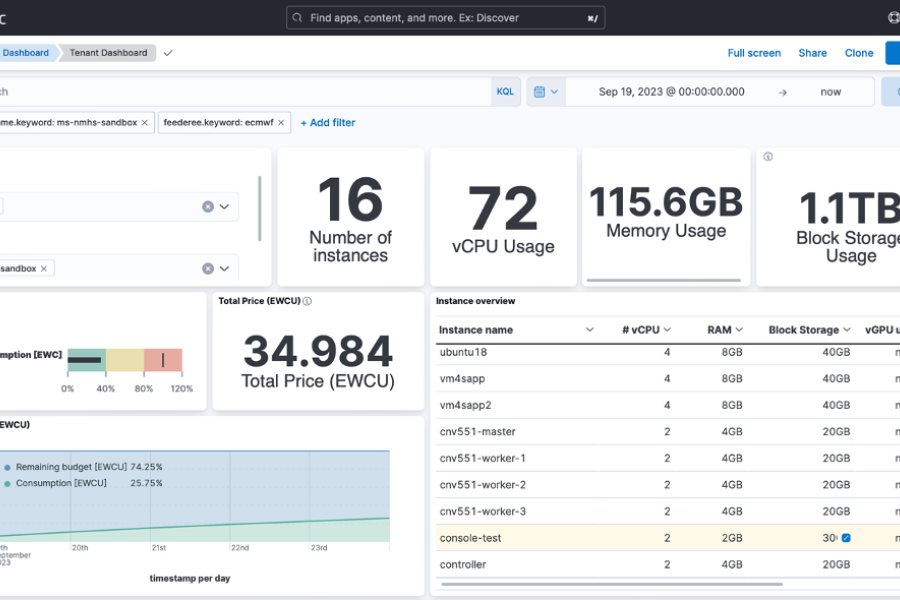
Task: Expand the first control dropdown
Action: click(224, 207)
